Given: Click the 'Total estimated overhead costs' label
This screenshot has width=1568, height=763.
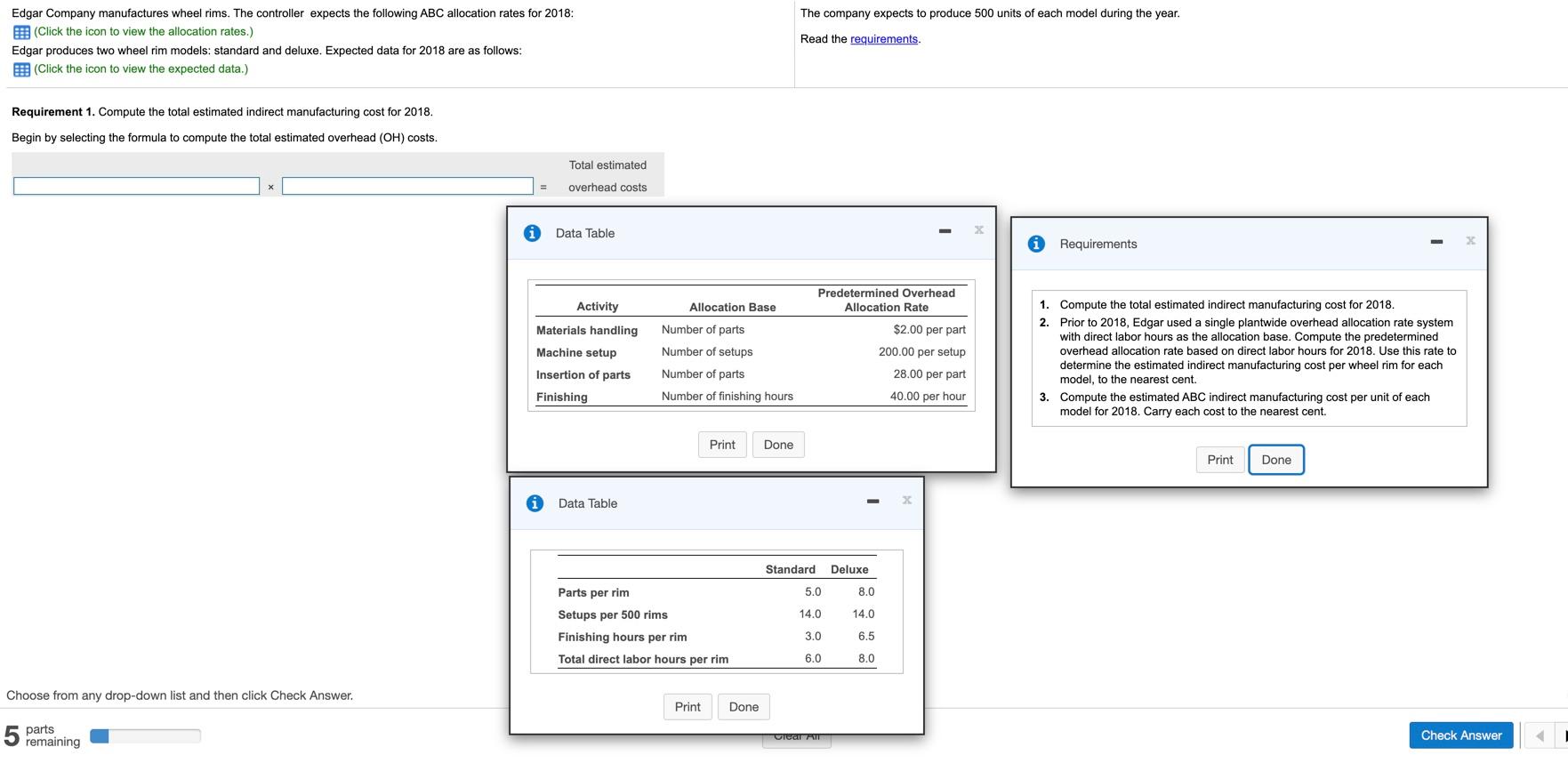Looking at the screenshot, I should click(607, 176).
